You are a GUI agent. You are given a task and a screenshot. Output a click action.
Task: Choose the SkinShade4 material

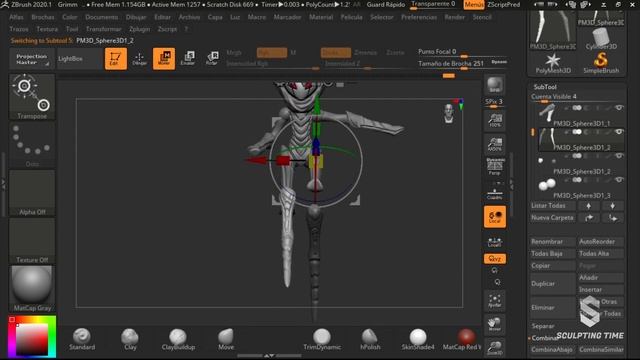(418, 339)
